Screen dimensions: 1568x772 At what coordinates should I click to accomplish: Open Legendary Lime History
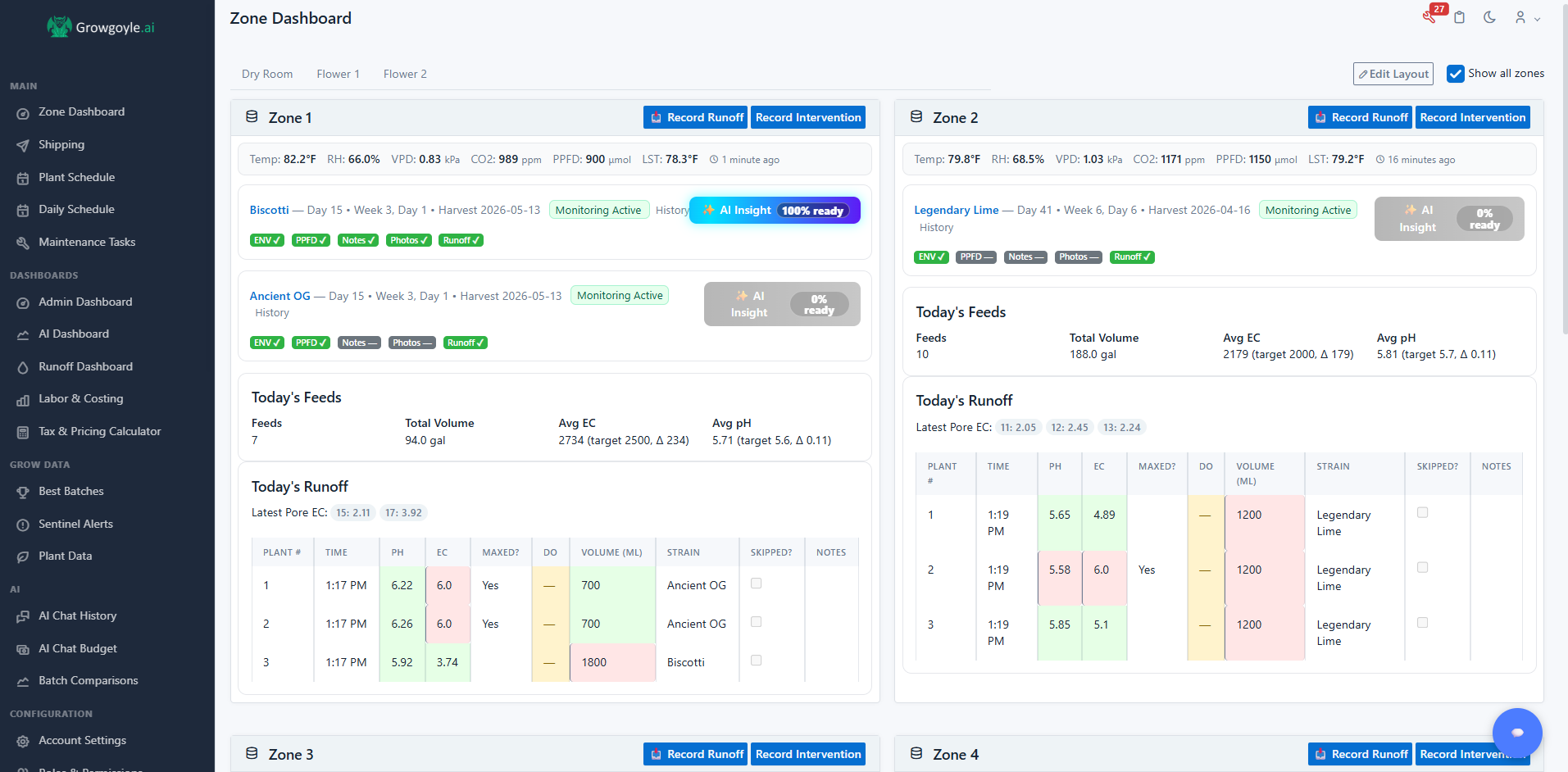coord(936,227)
